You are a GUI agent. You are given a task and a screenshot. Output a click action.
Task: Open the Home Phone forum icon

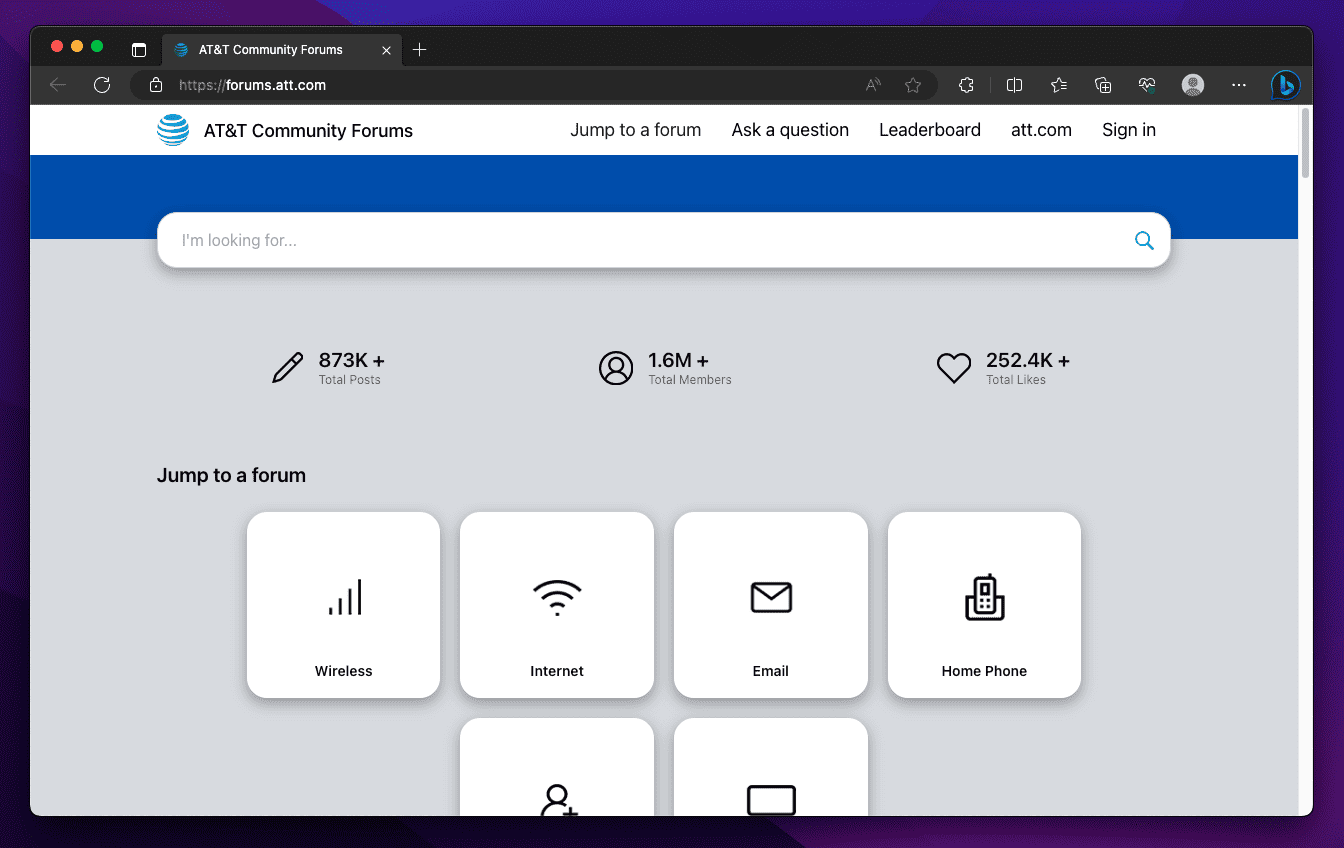984,598
